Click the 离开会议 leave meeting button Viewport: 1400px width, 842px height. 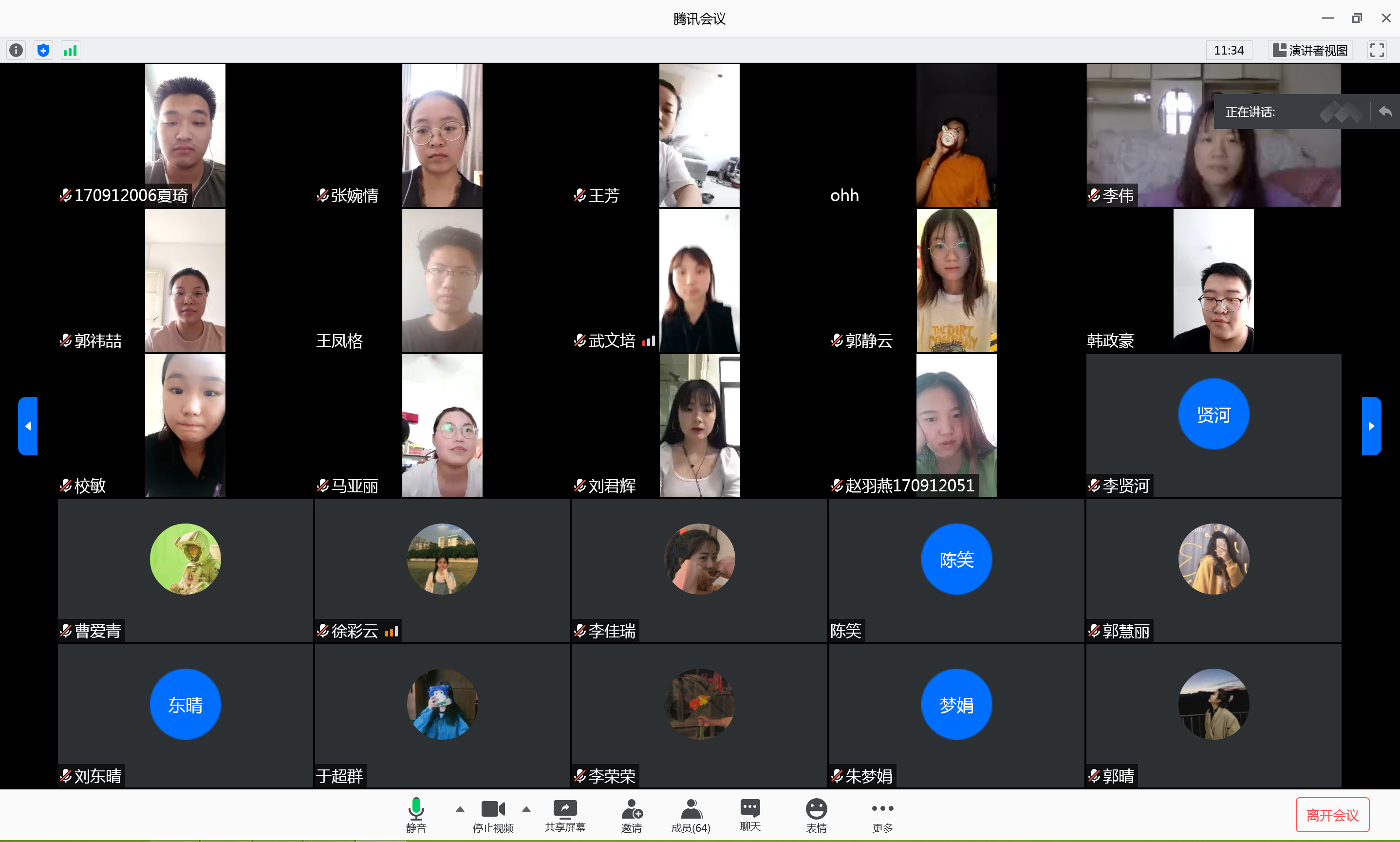coord(1332,815)
